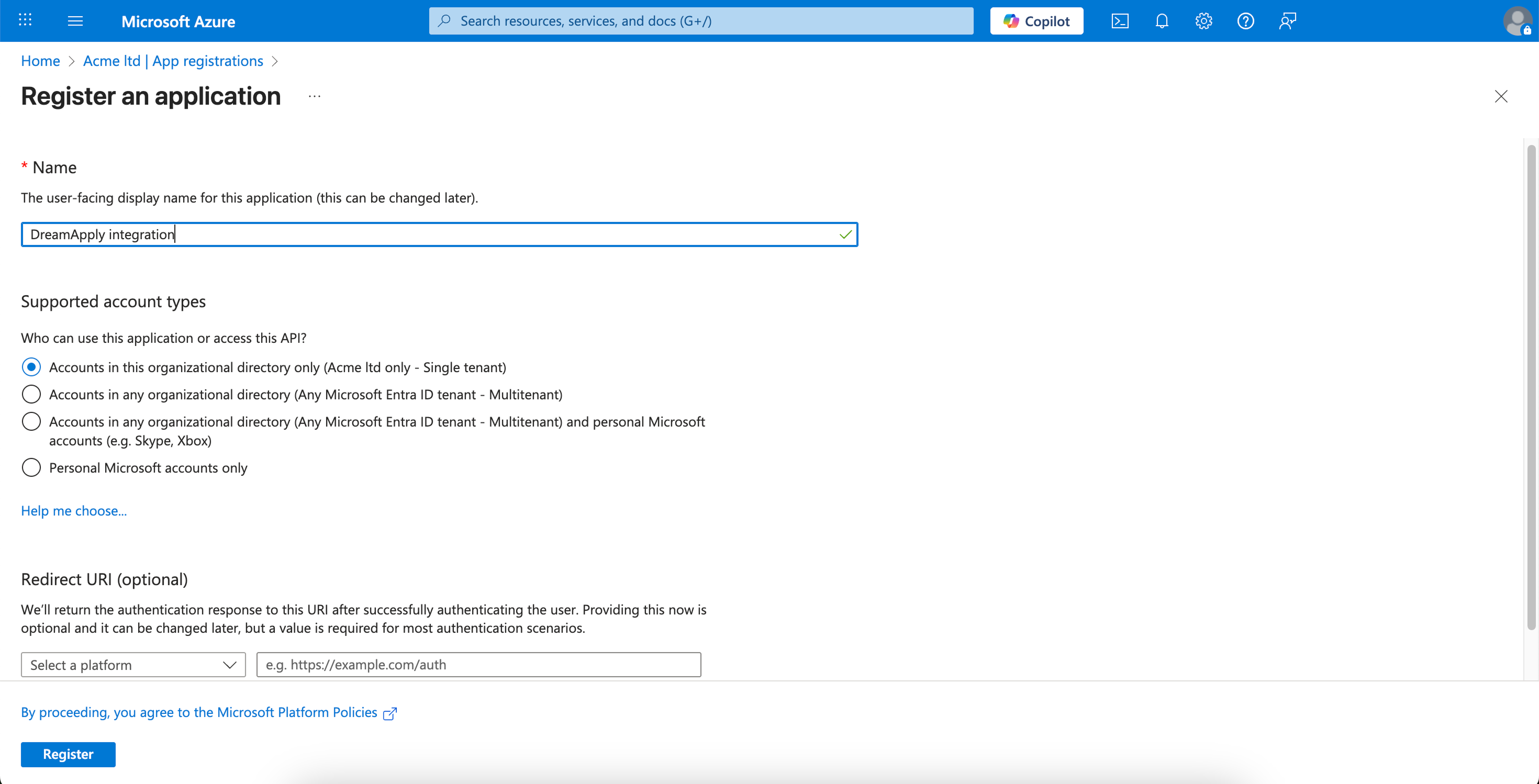Image resolution: width=1539 pixels, height=784 pixels.
Task: Open portal settings gear
Action: pyautogui.click(x=1204, y=21)
